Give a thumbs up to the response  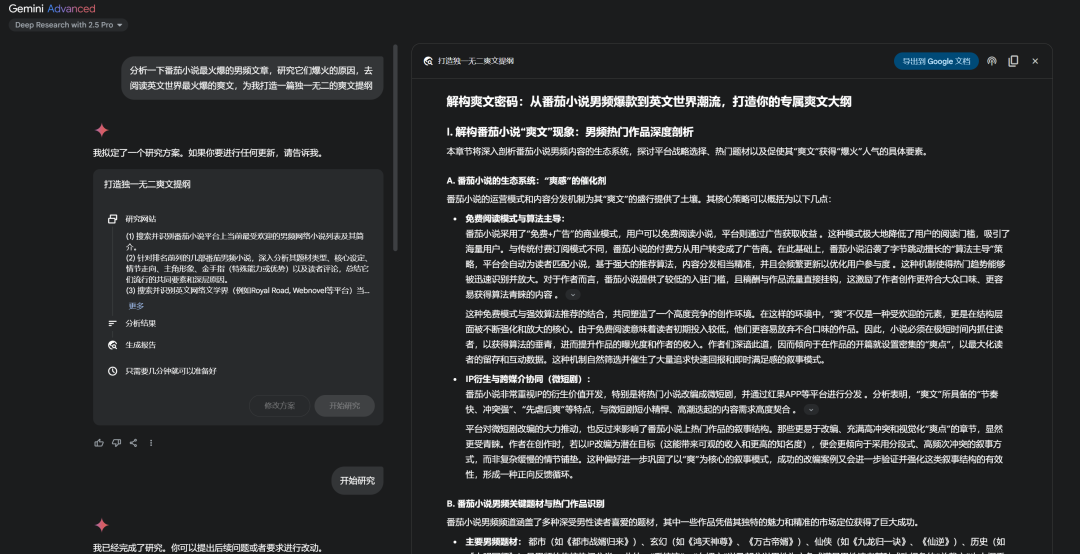coord(99,443)
